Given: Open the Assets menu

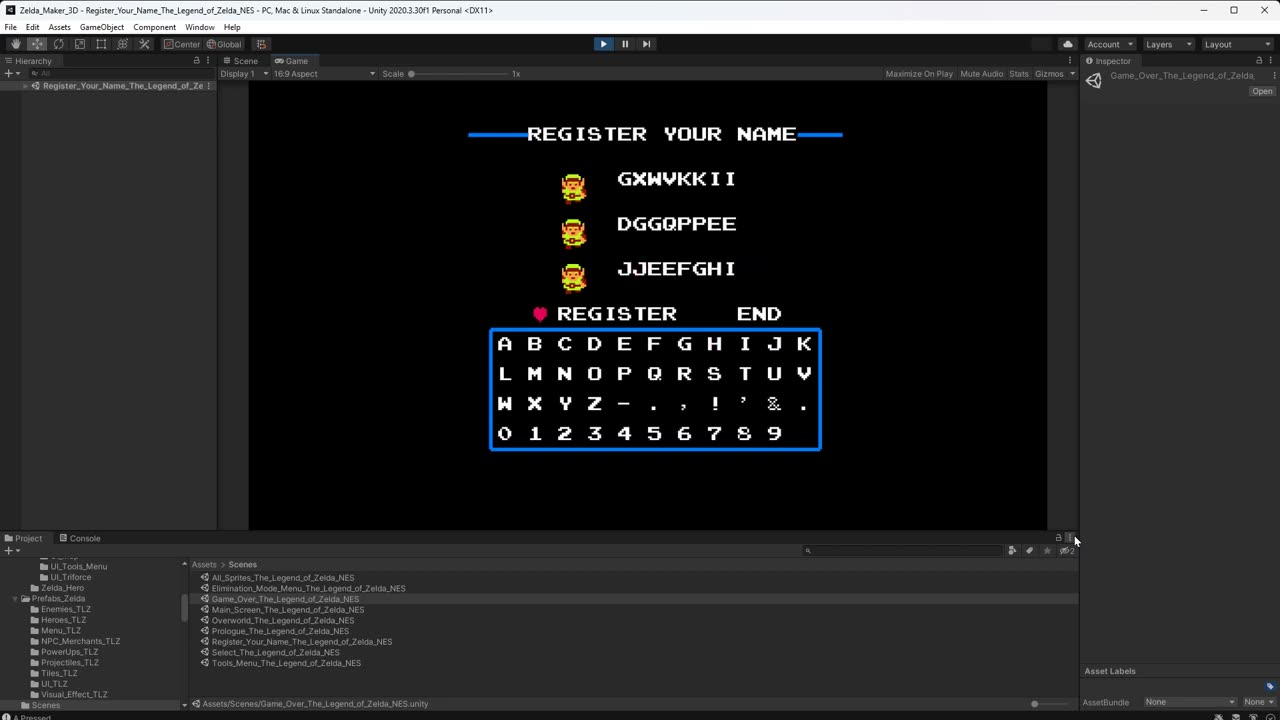Looking at the screenshot, I should 60,27.
